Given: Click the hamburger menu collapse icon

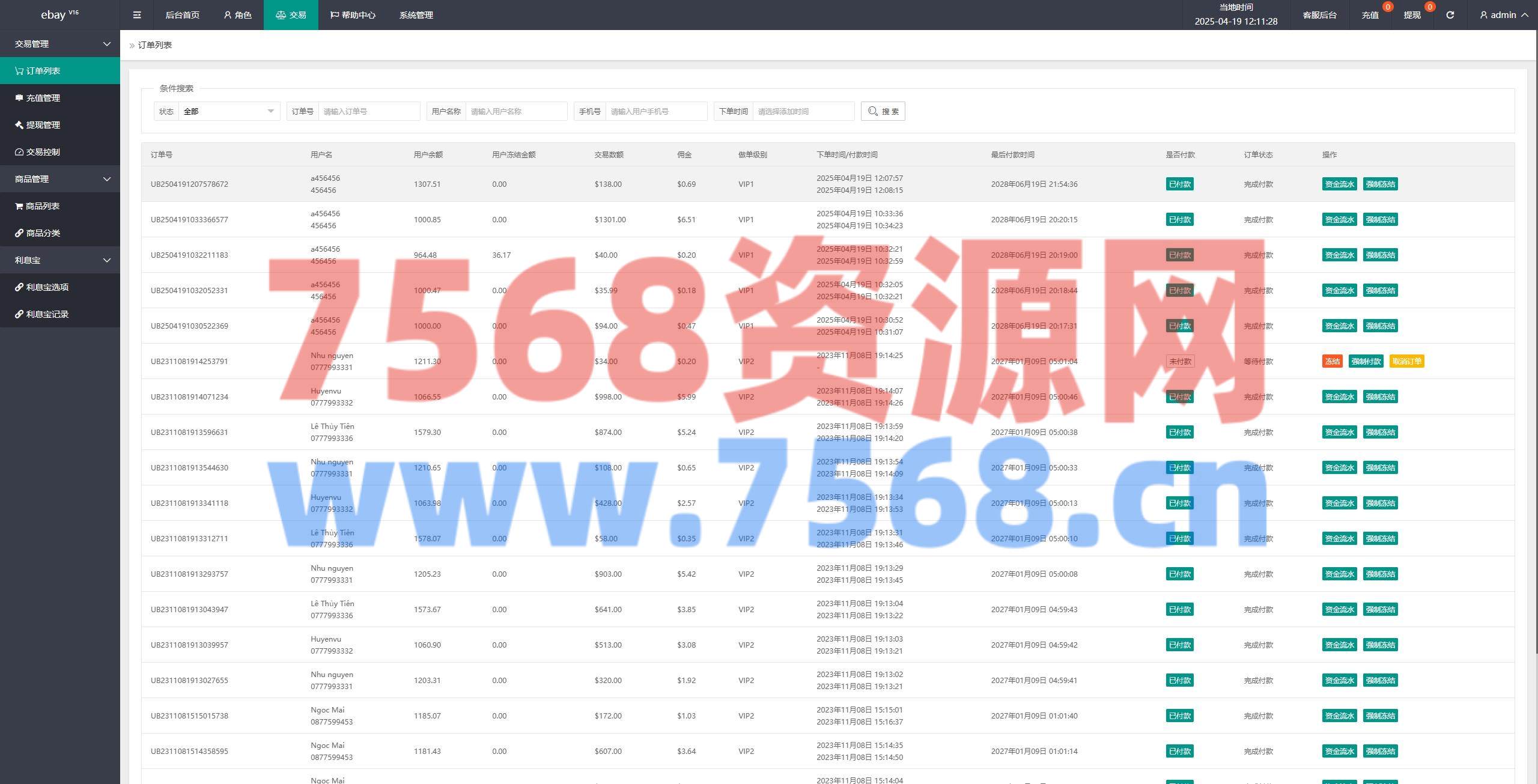Looking at the screenshot, I should click(x=137, y=15).
